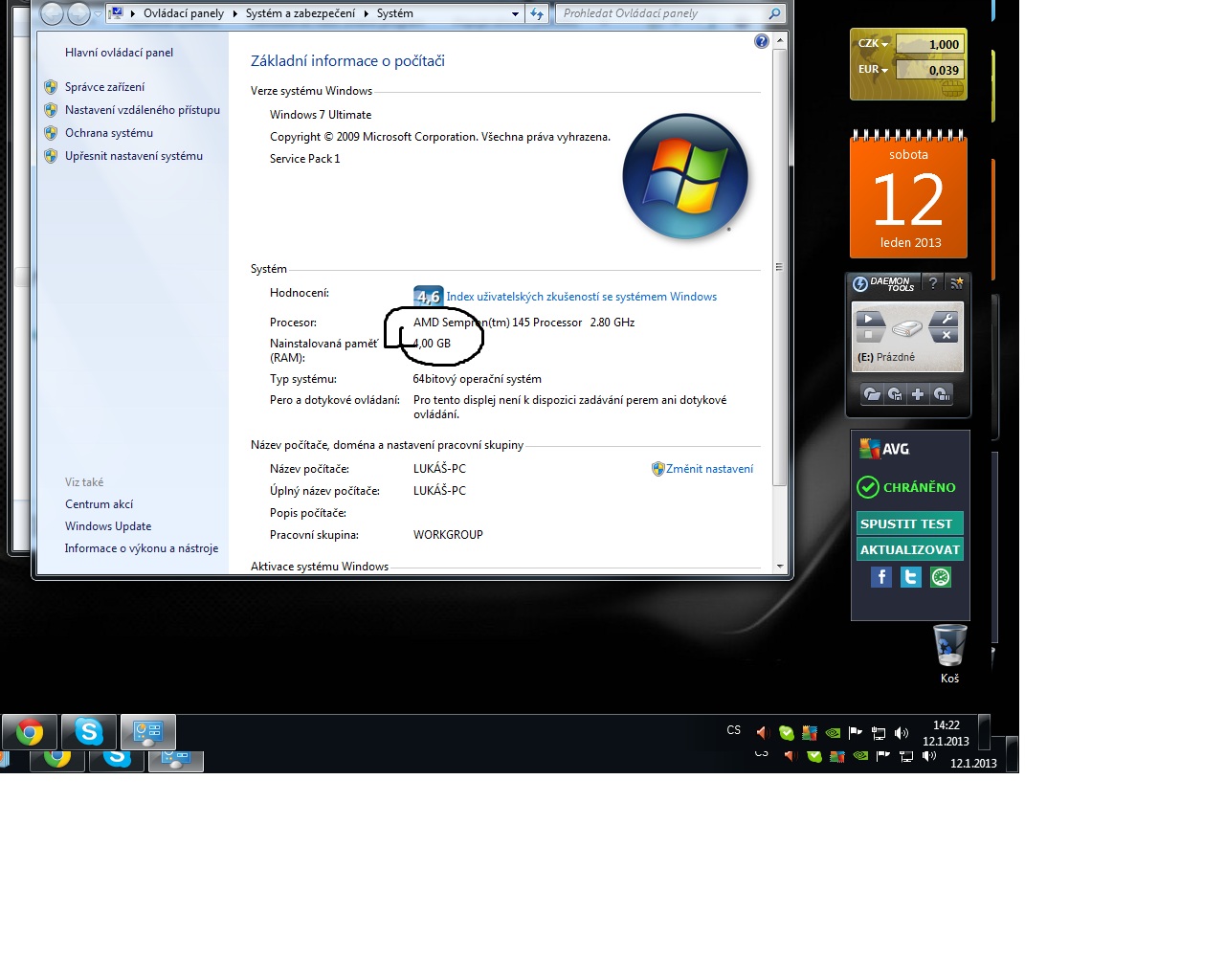Mount image with the DAEMON Tools play button
The height and width of the screenshot is (980, 1225).
click(x=869, y=319)
